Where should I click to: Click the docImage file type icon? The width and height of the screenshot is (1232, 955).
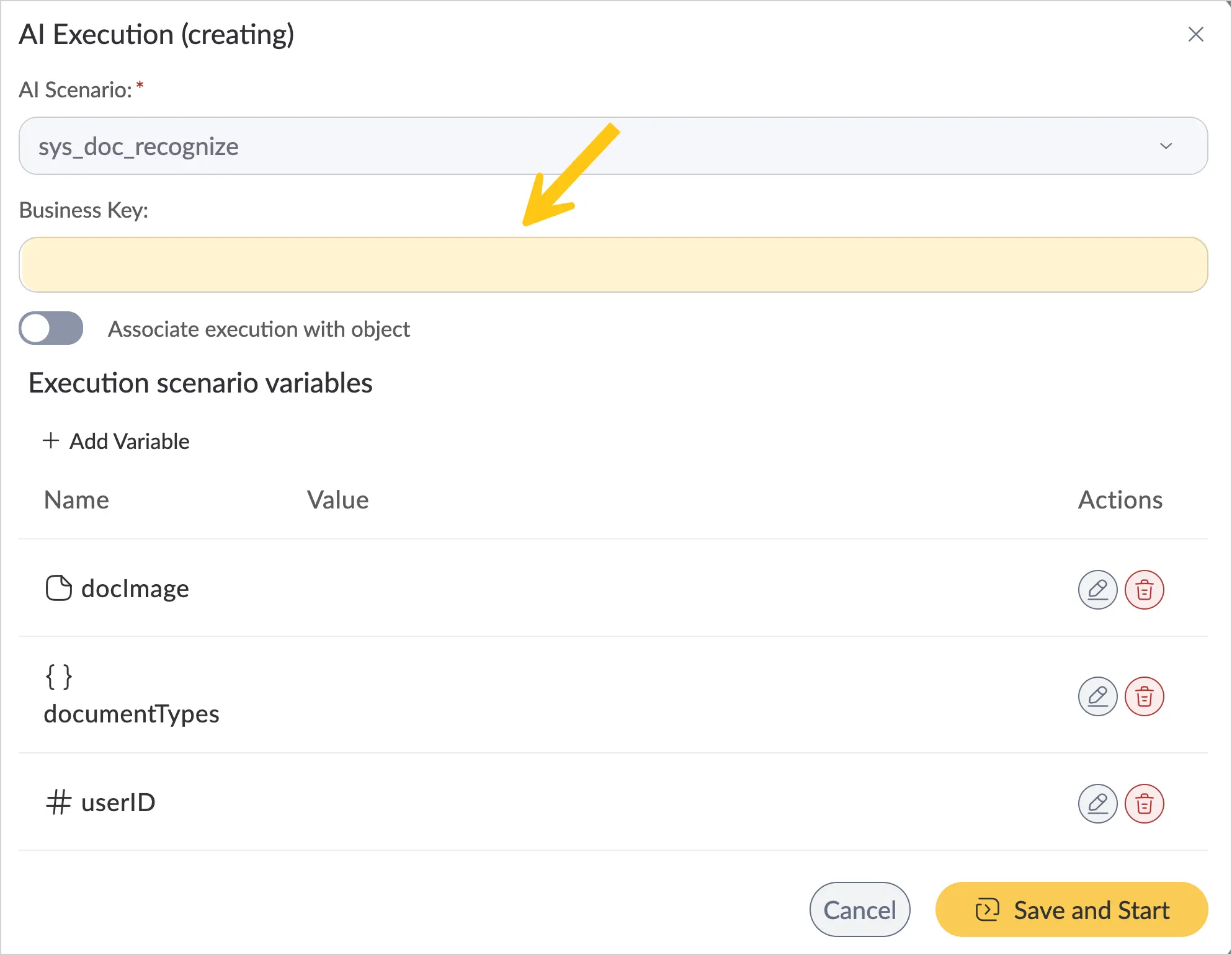point(59,588)
